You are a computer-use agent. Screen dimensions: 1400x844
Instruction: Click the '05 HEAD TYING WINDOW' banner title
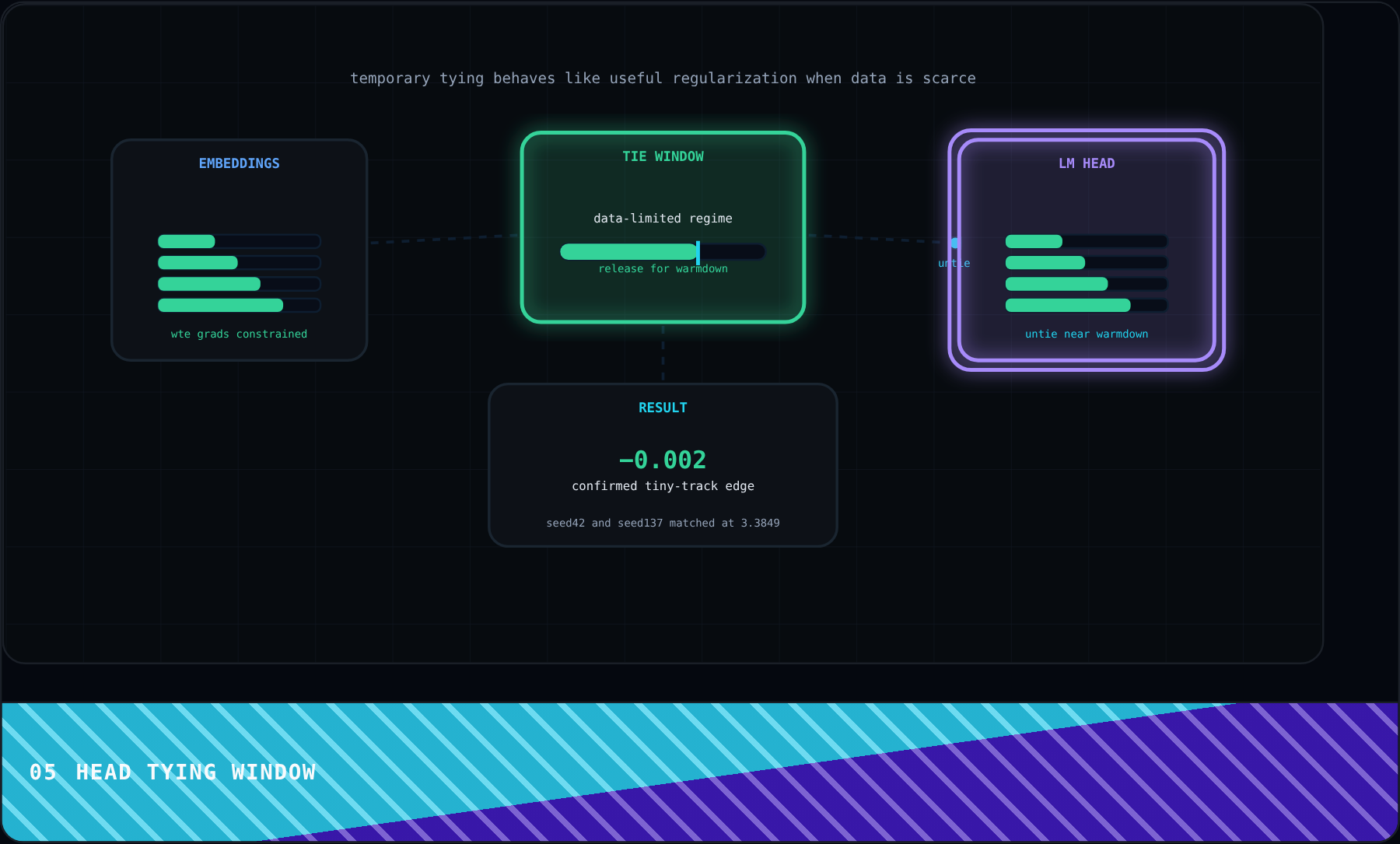coord(173,772)
